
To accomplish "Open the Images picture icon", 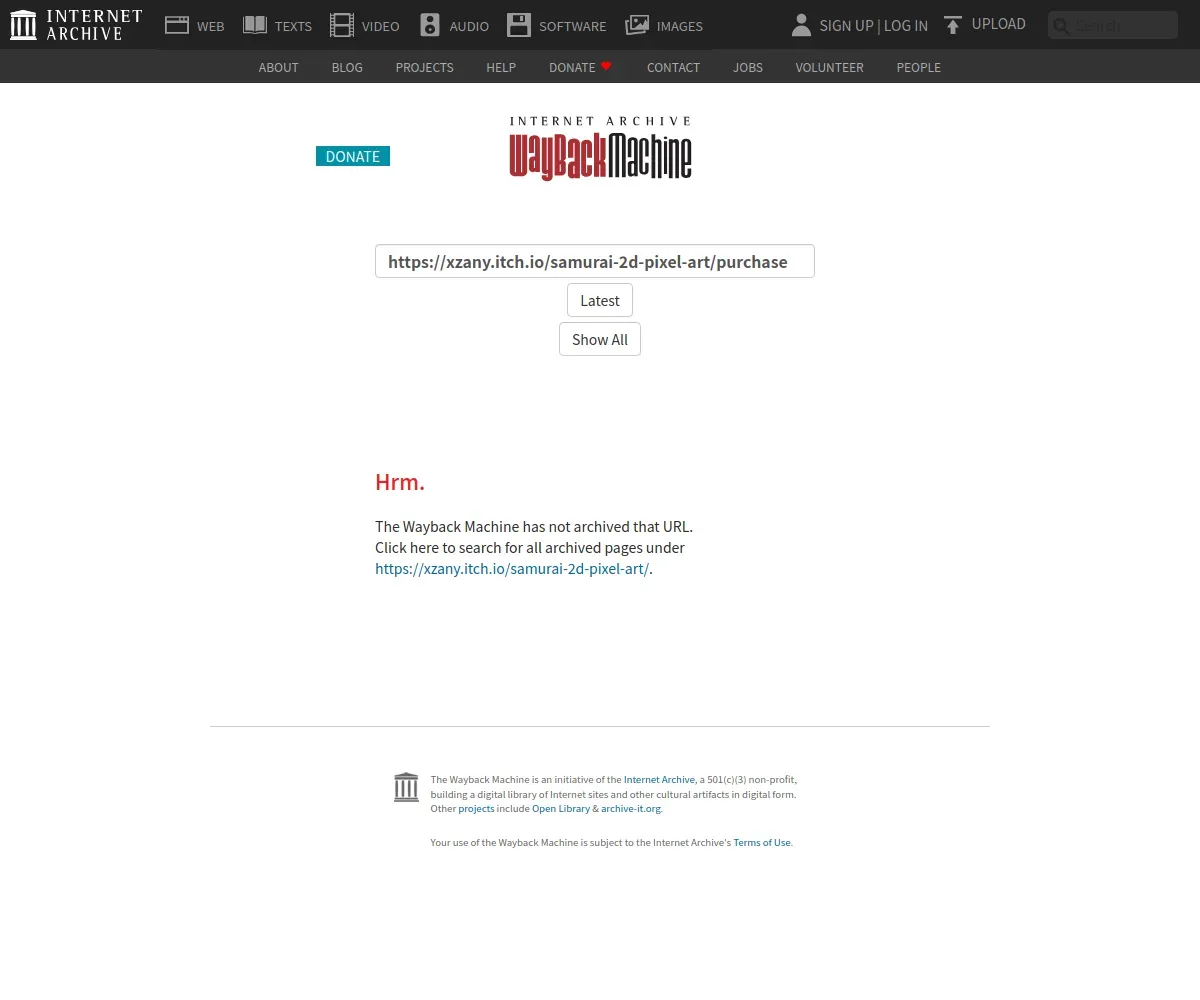I will tap(637, 25).
